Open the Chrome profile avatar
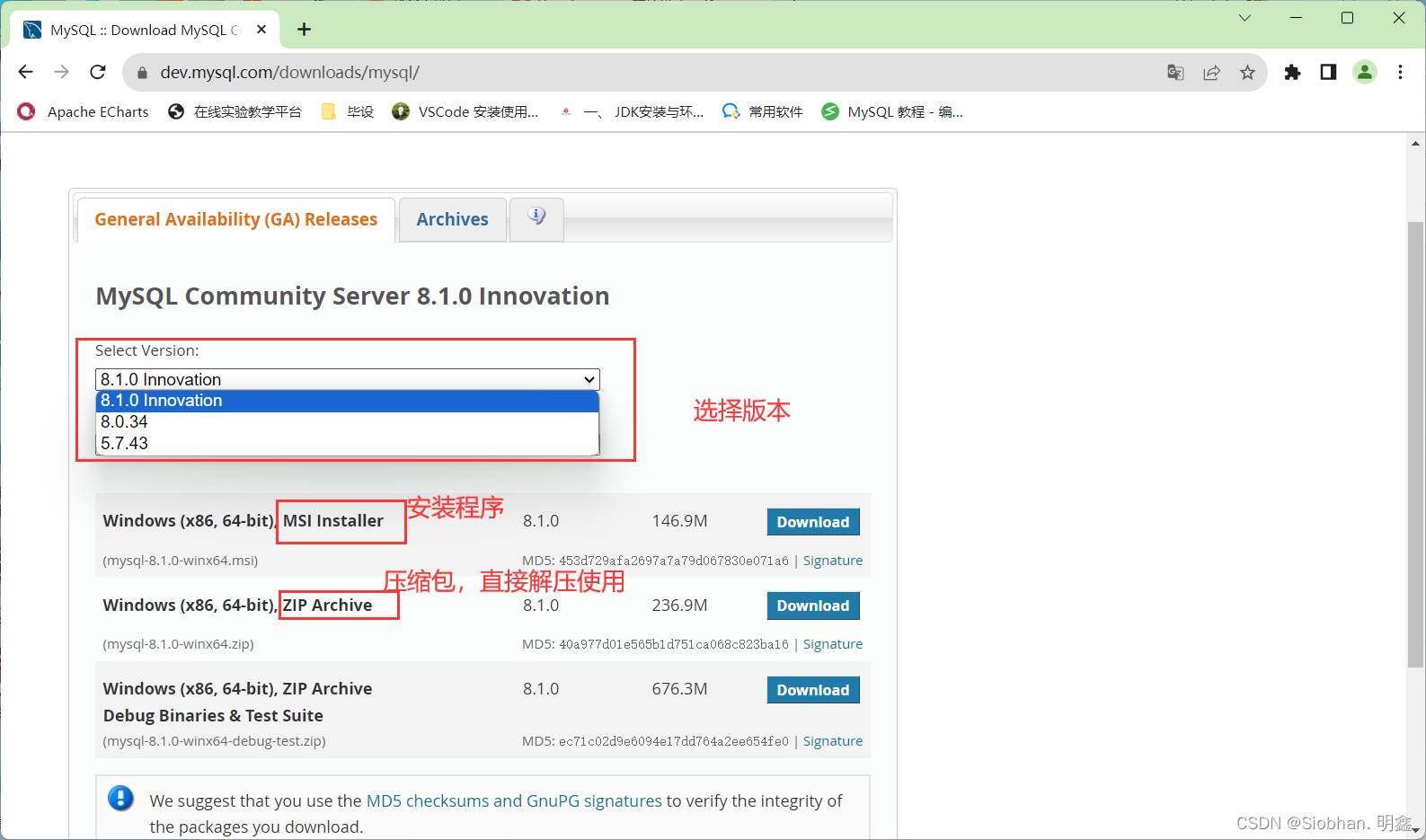The height and width of the screenshot is (840, 1426). [x=1364, y=73]
